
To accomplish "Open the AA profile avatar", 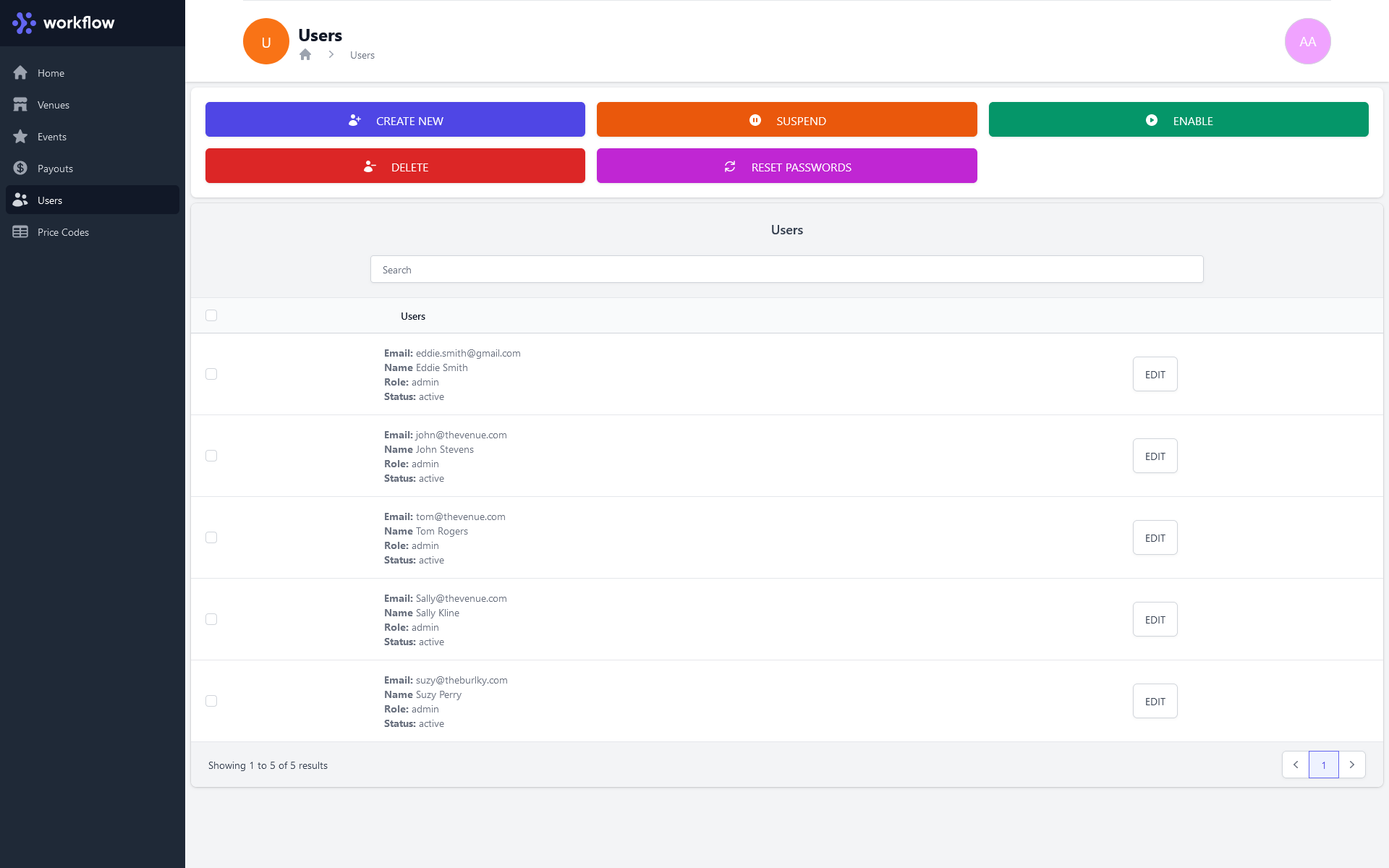I will 1307,41.
